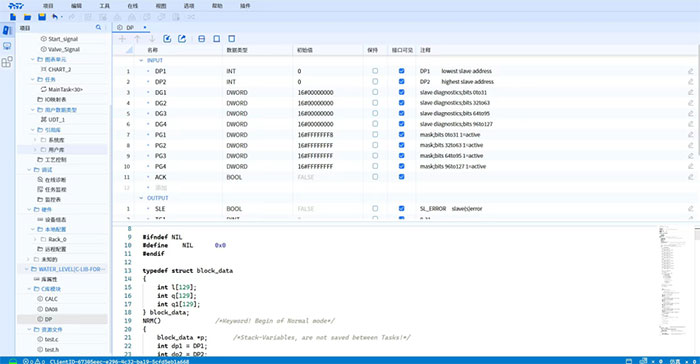Open the 工具 menu
The height and width of the screenshot is (364, 700).
pos(104,6)
